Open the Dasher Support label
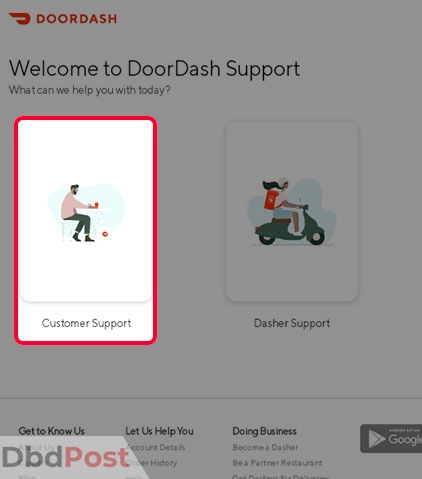 coord(292,323)
